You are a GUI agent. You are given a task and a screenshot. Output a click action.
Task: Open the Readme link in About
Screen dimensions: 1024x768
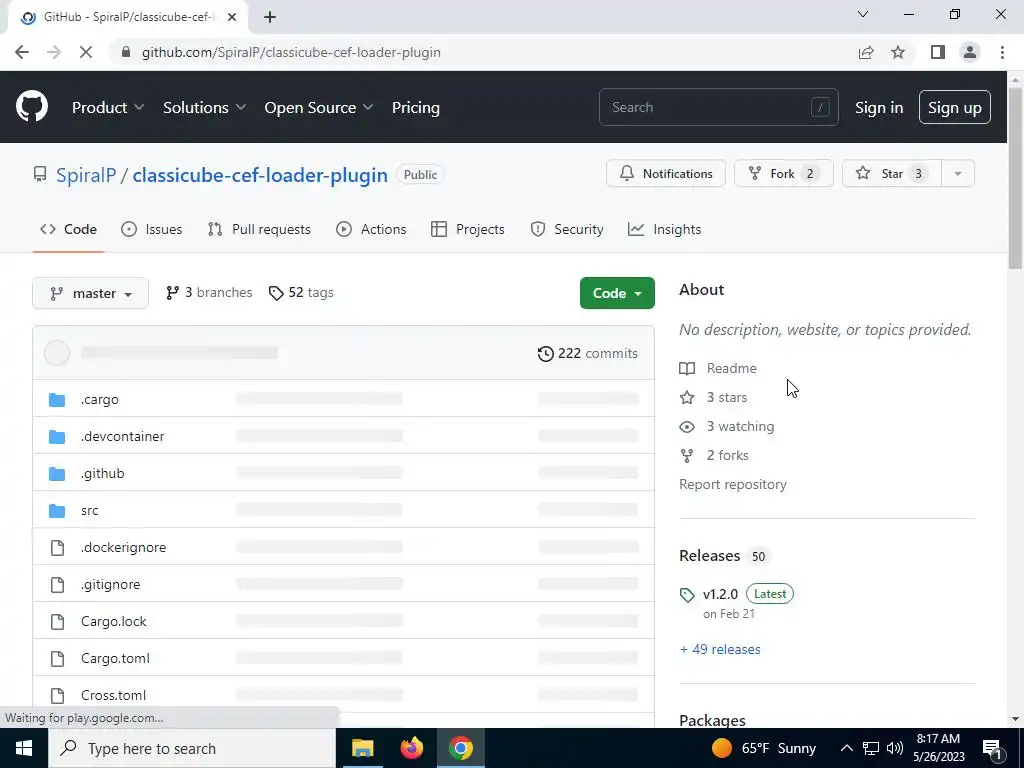coord(718,368)
